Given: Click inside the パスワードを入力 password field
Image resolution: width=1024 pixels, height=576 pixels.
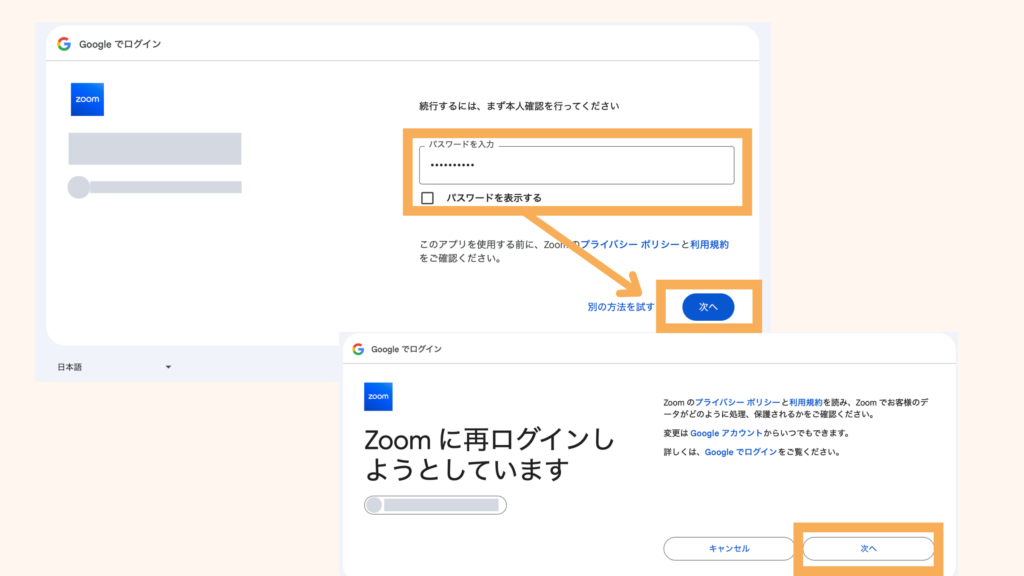Looking at the screenshot, I should (x=576, y=165).
